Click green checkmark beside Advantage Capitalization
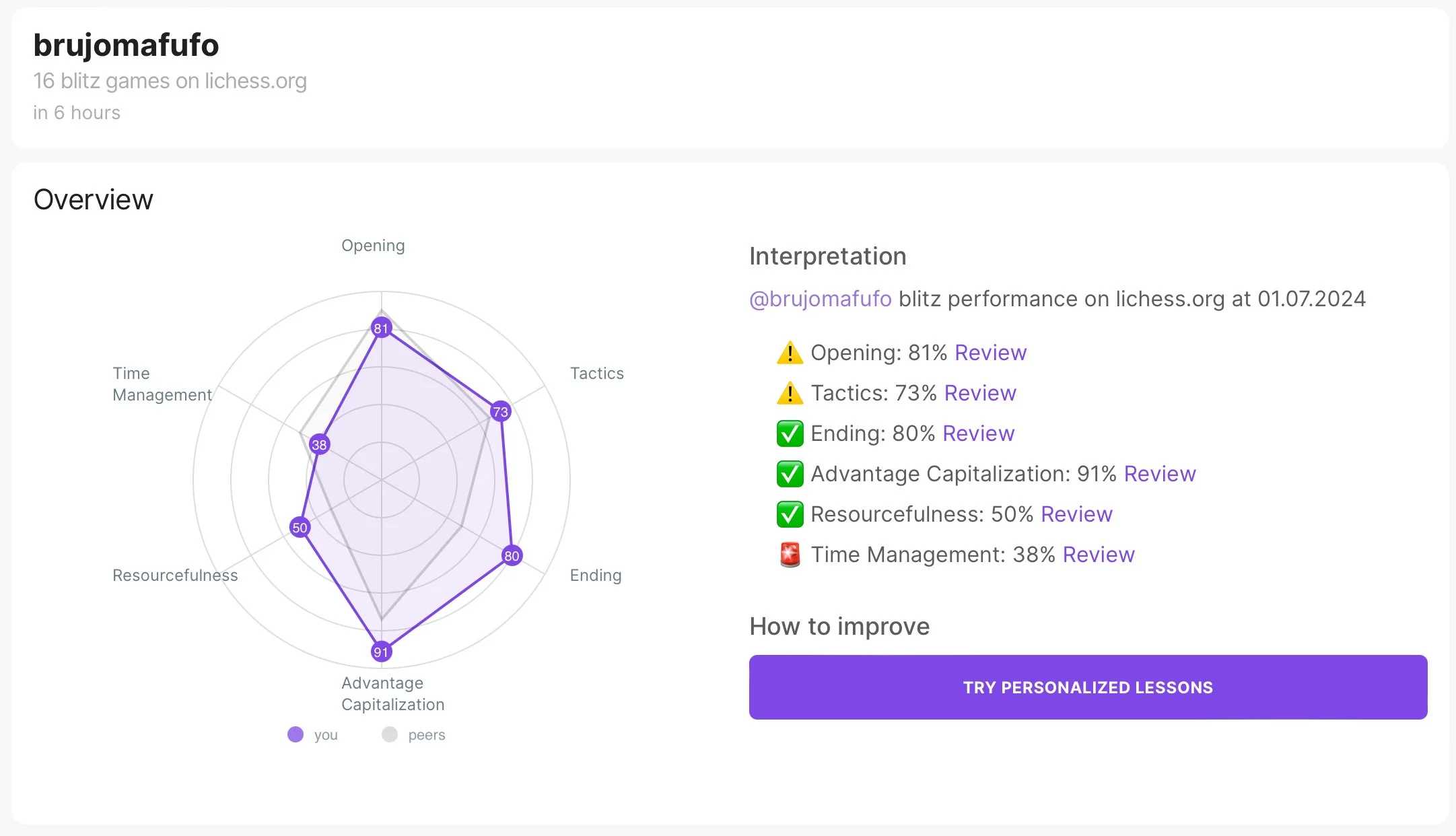Viewport: 1456px width, 836px height. [x=790, y=474]
